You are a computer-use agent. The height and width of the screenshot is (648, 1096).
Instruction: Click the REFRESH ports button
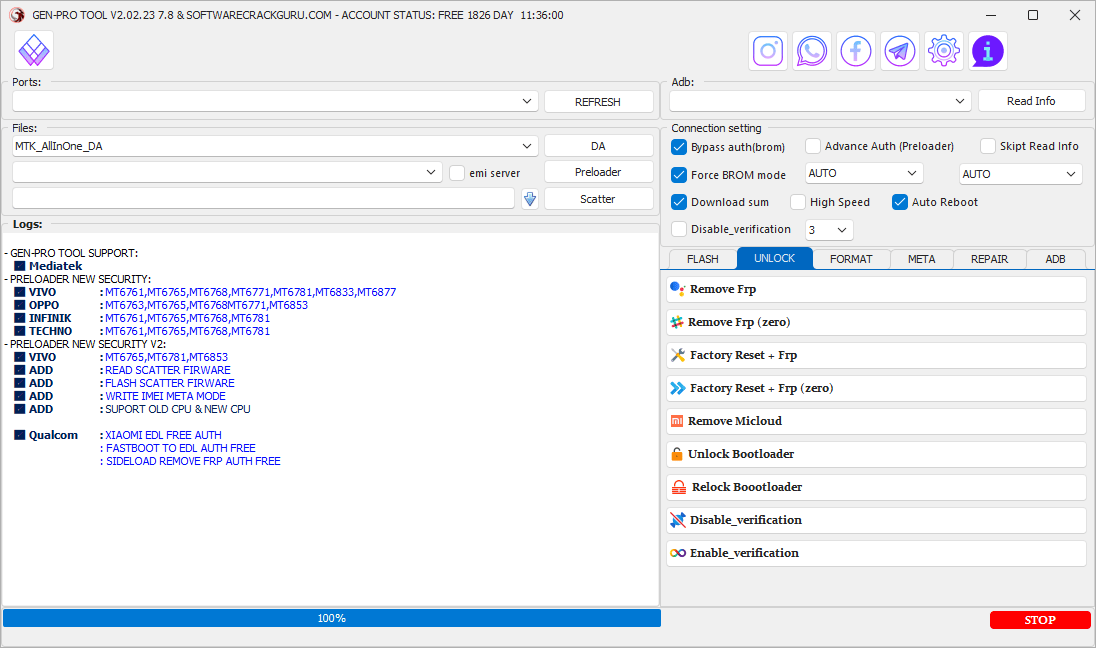598,102
